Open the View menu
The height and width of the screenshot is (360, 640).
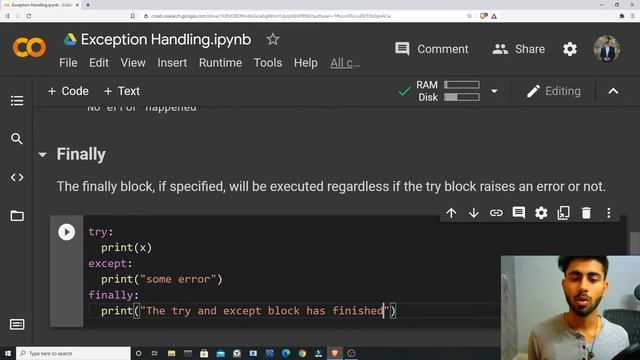point(133,63)
